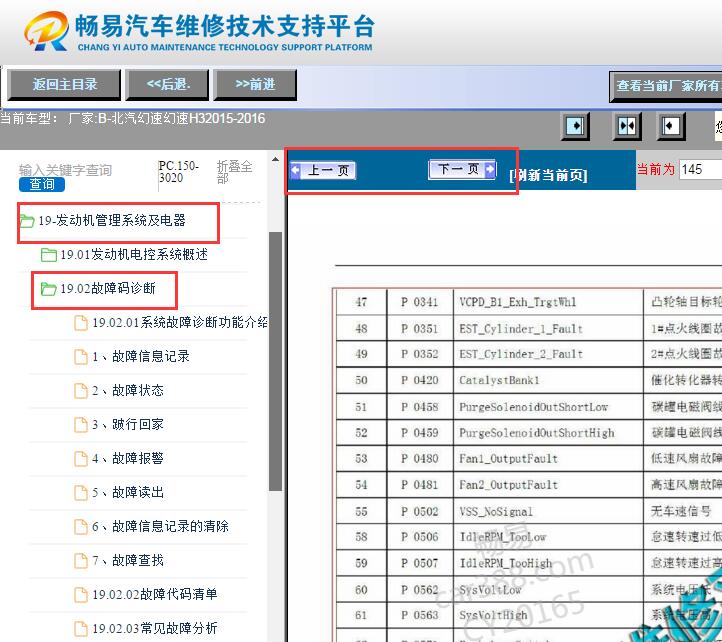The image size is (722, 642).
Task: Click table cell P 0341
Action: coord(419,302)
